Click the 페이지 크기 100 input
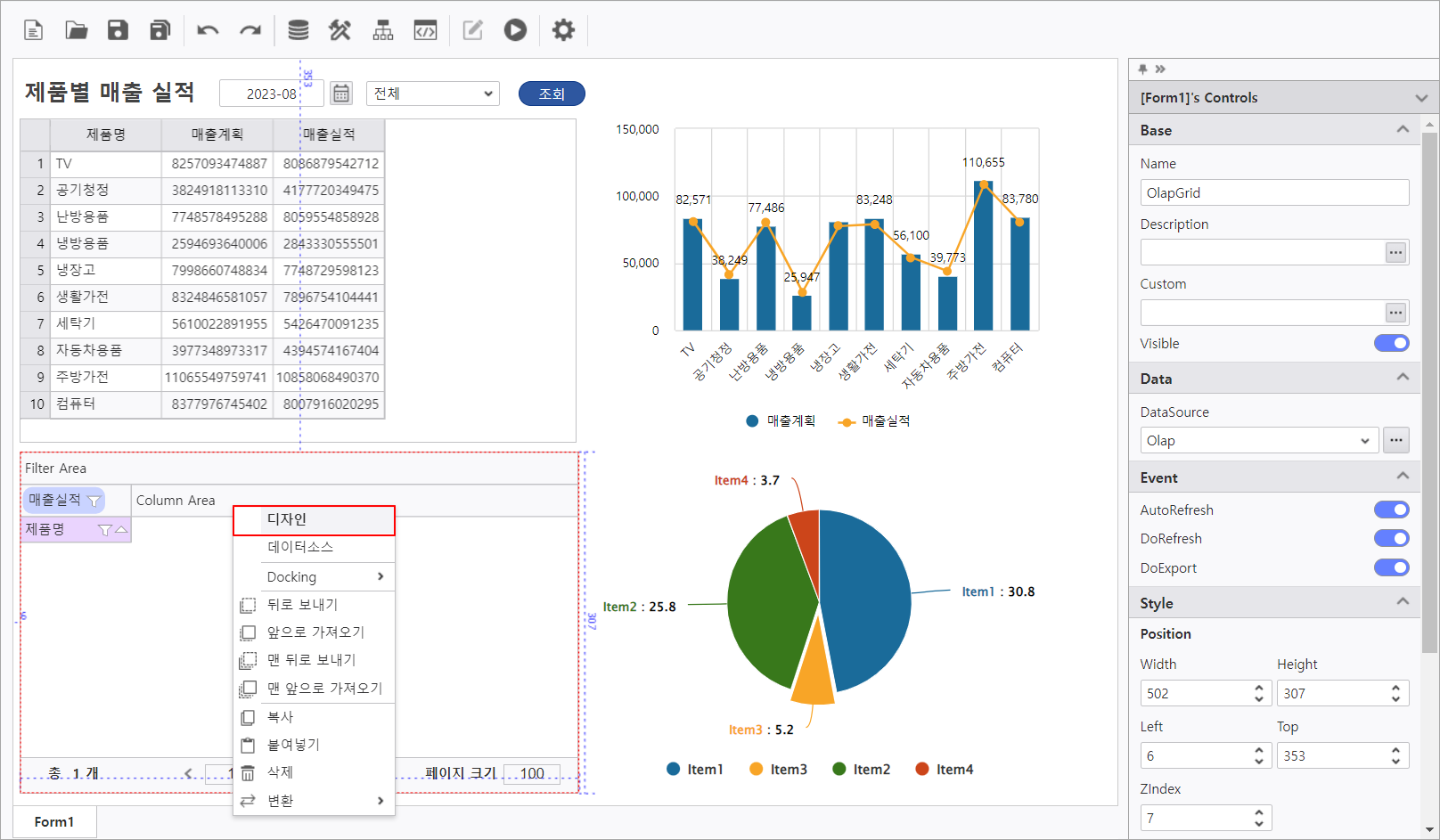 point(532,773)
